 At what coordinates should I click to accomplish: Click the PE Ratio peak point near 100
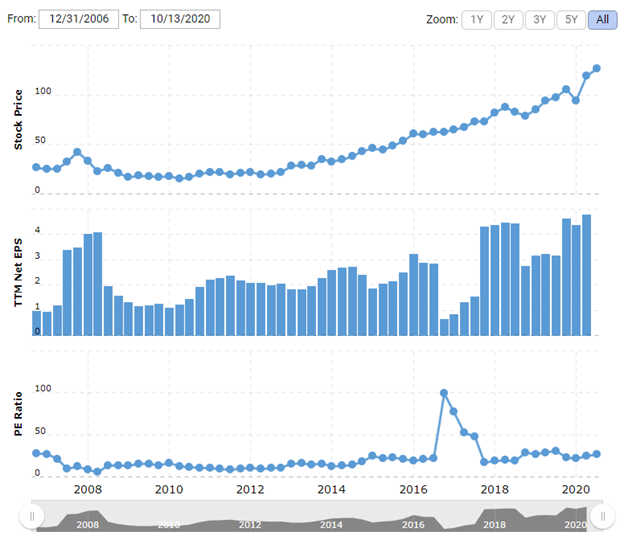pyautogui.click(x=443, y=393)
